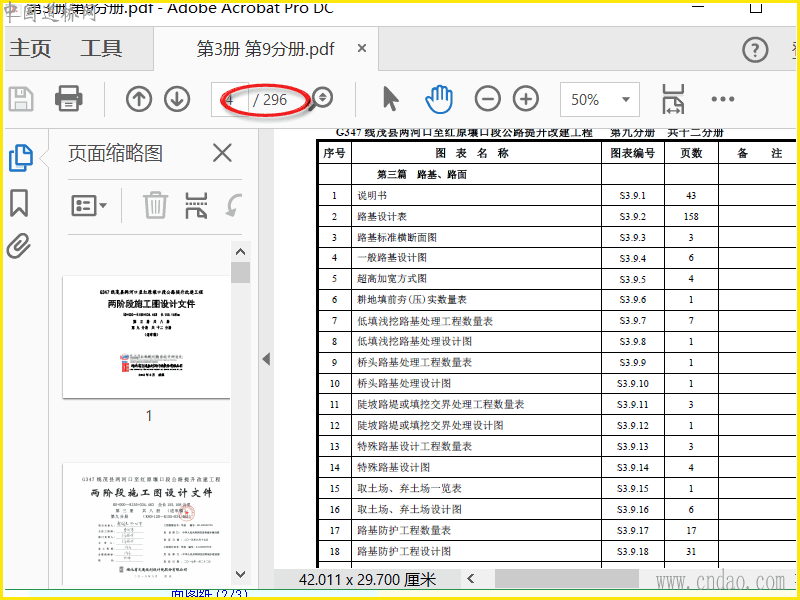The height and width of the screenshot is (600, 800).
Task: Click the zoom in plus icon
Action: pos(526,99)
